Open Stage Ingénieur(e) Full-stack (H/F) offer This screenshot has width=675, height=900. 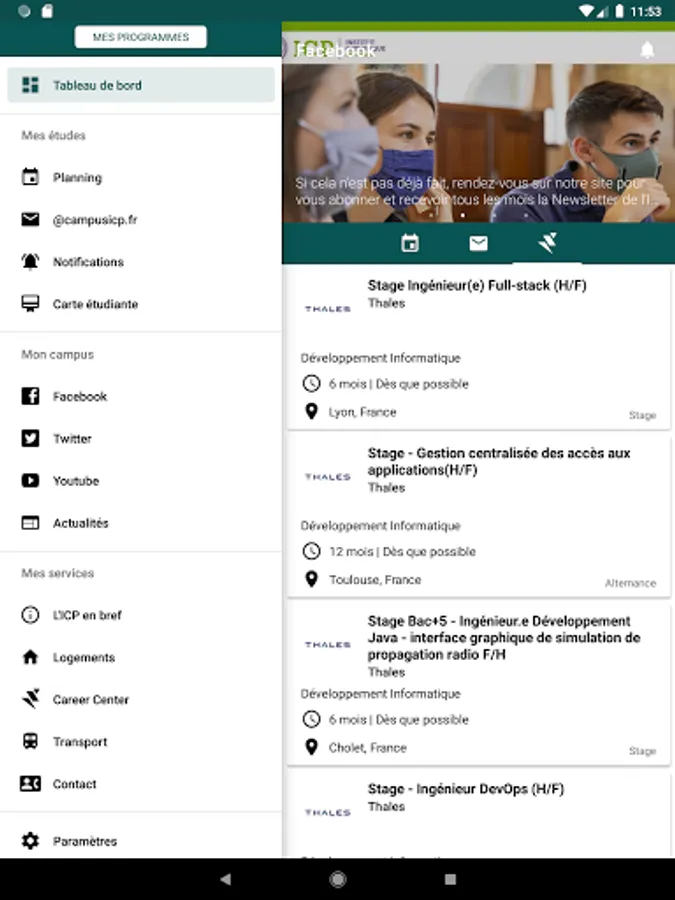[478, 347]
